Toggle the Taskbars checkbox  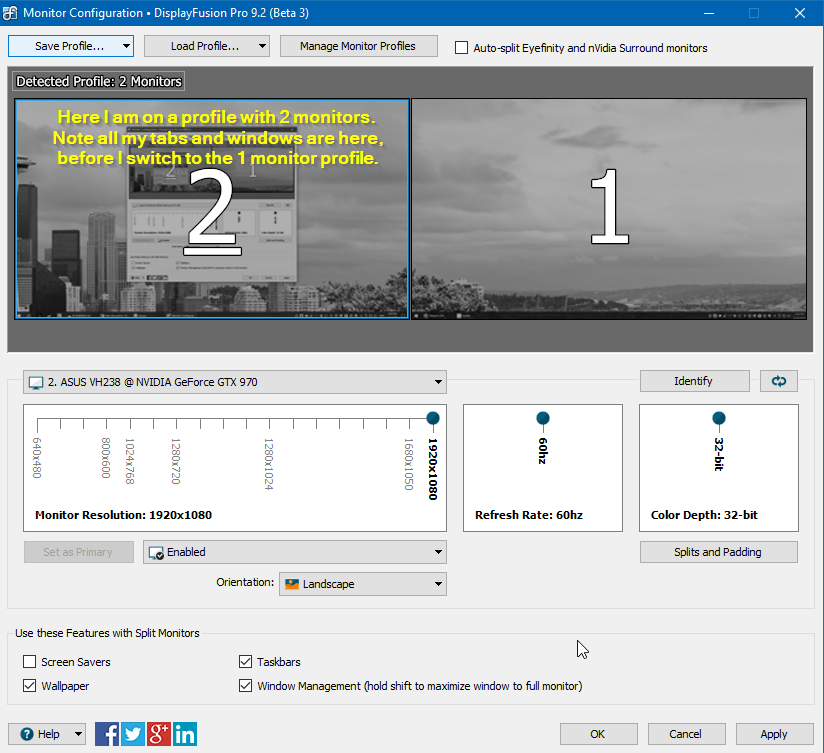coord(246,662)
